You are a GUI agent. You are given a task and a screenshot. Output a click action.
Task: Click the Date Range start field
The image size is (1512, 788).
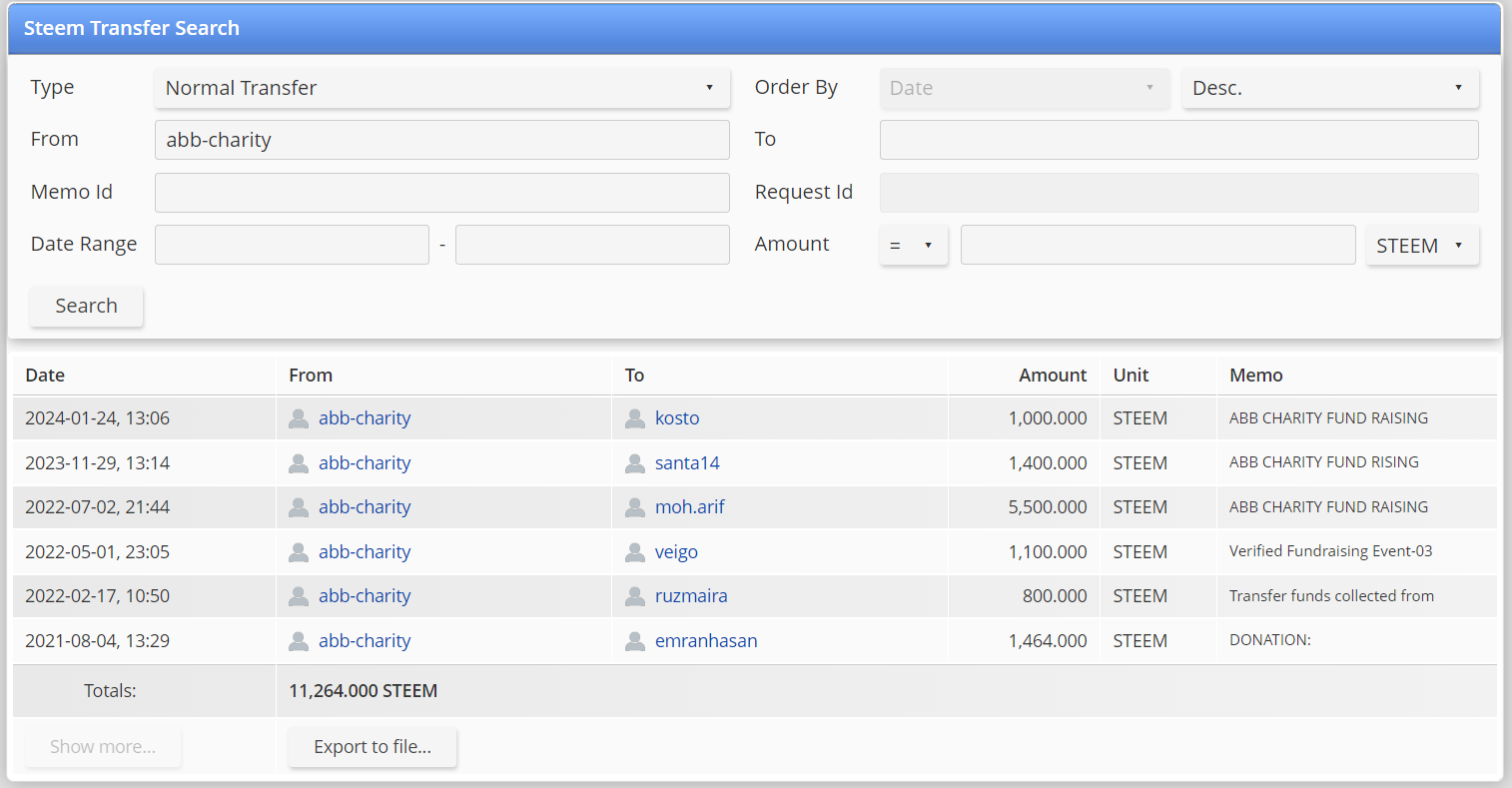(292, 245)
